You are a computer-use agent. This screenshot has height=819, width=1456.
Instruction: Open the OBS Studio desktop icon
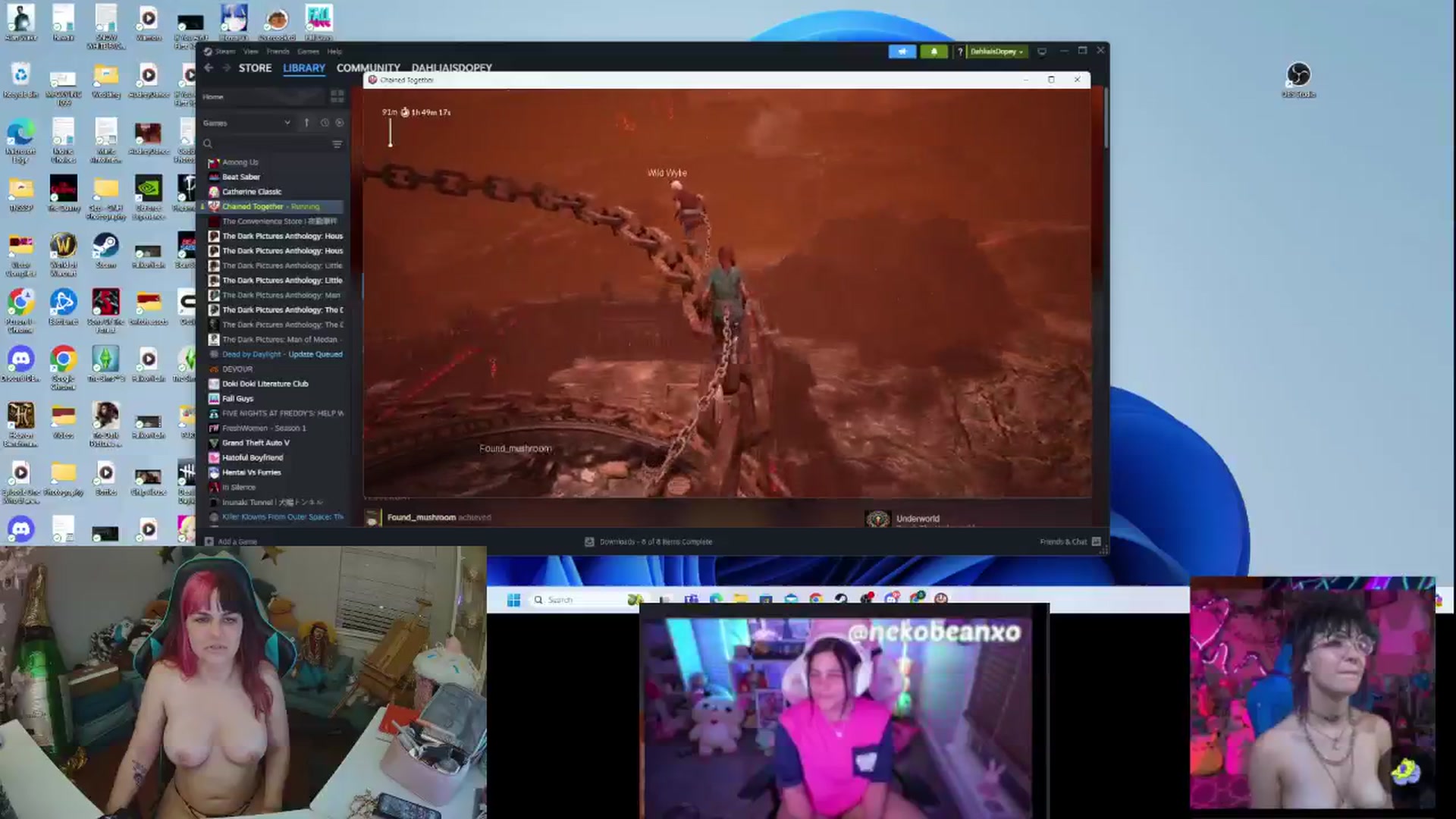pyautogui.click(x=1298, y=80)
